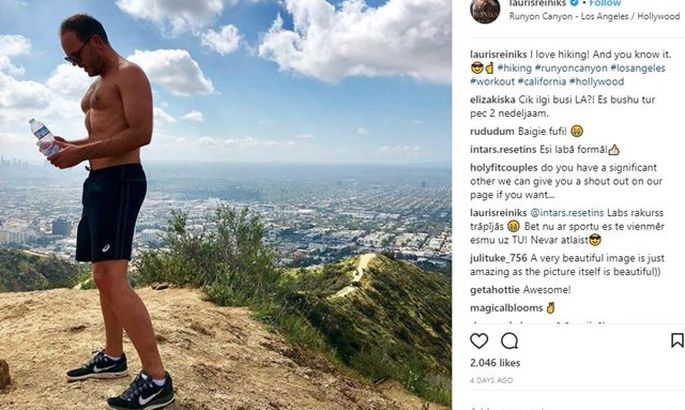Image resolution: width=685 pixels, height=410 pixels.
Task: Click the hiking photo on the hilltop
Action: pyautogui.click(x=225, y=205)
